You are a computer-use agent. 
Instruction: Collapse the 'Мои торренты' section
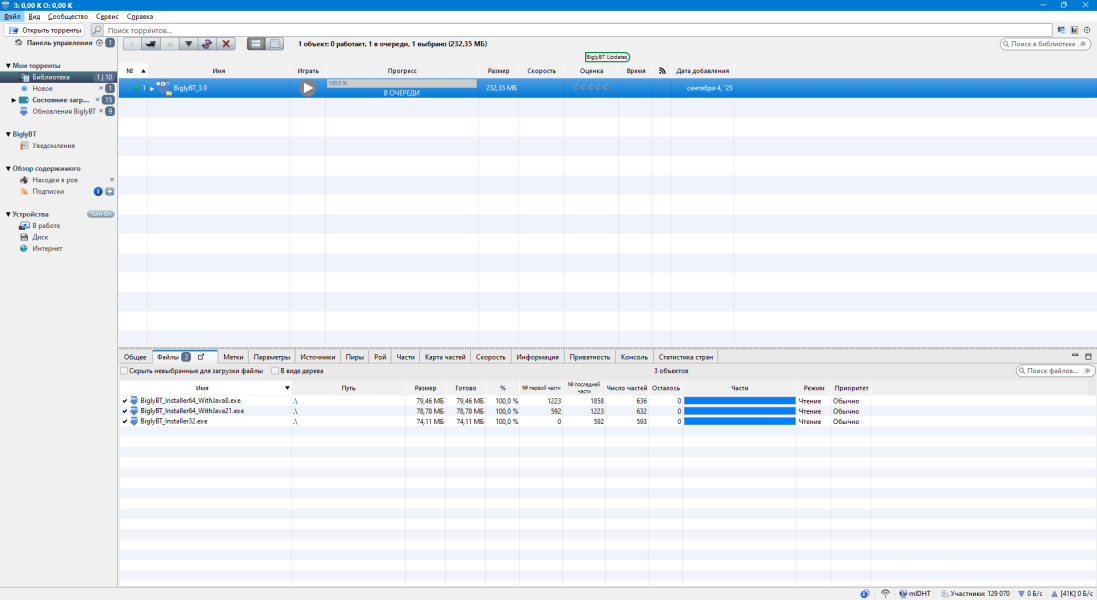(8, 65)
